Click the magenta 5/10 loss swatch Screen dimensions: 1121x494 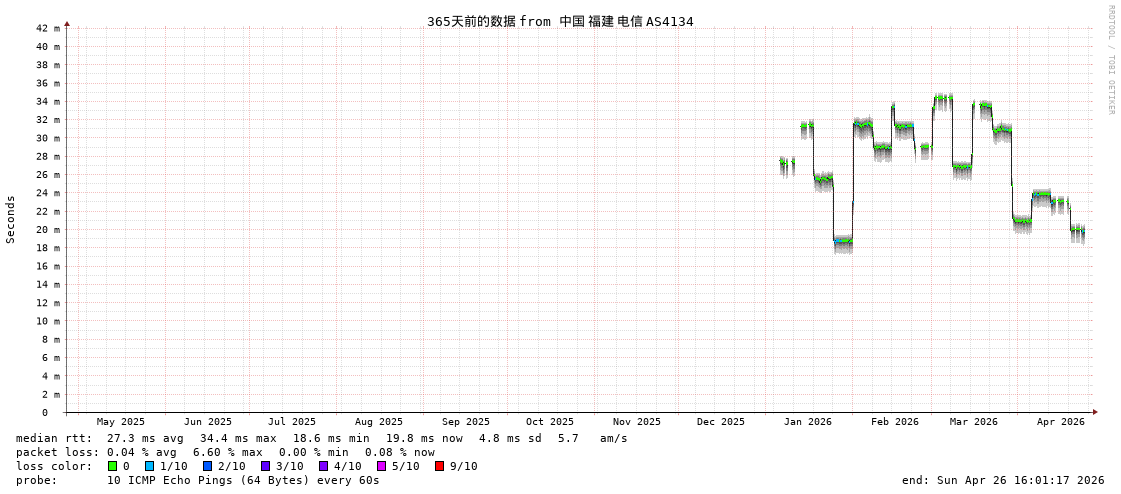click(382, 466)
